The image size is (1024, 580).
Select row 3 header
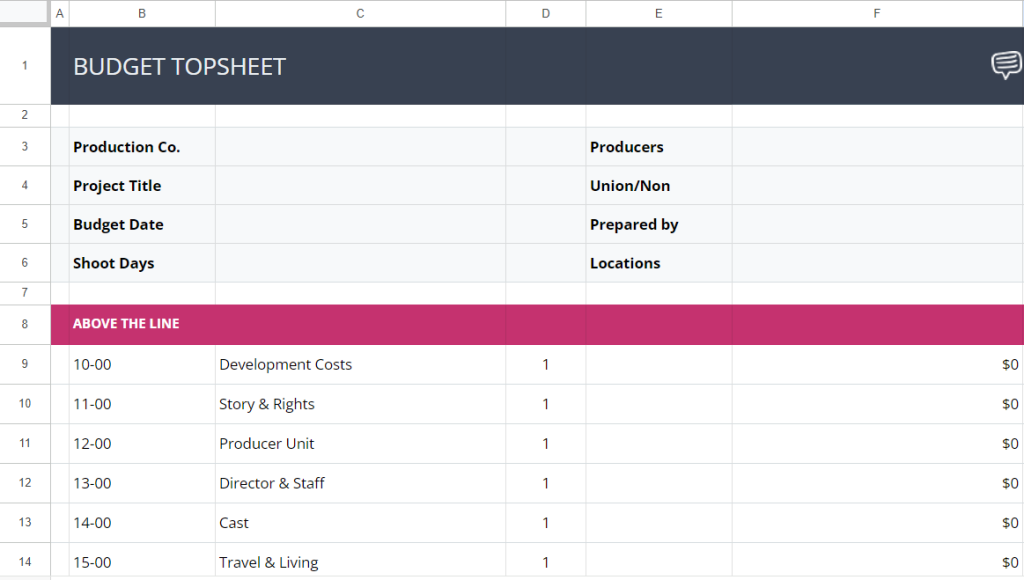25,146
